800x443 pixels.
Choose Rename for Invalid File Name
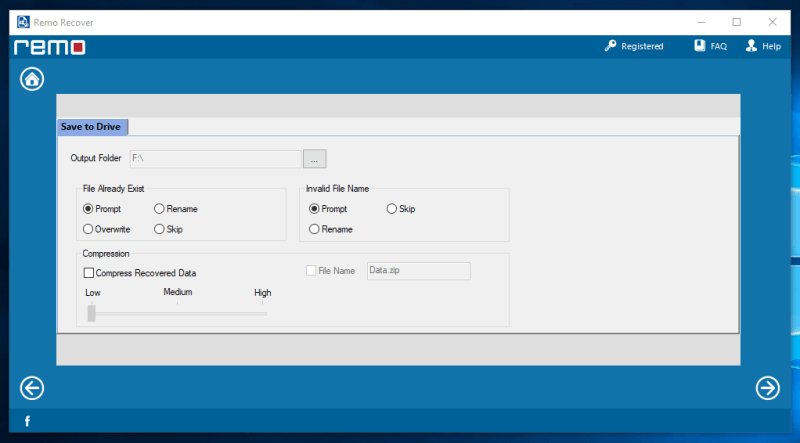click(315, 229)
